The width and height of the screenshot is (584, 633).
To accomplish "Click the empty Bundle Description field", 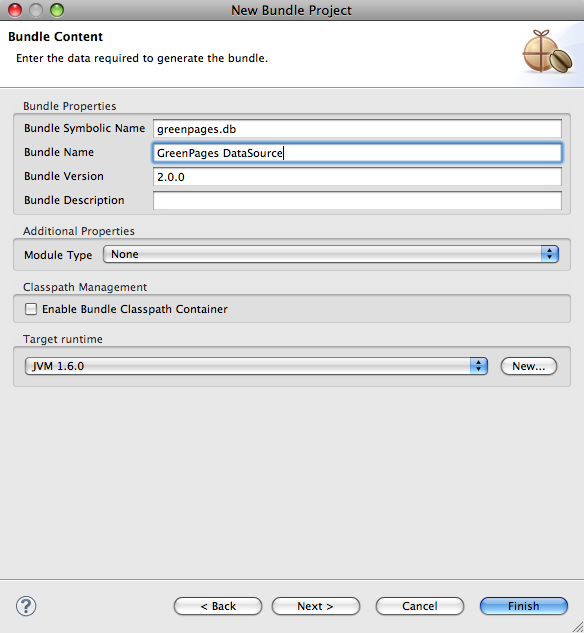I will tap(357, 201).
